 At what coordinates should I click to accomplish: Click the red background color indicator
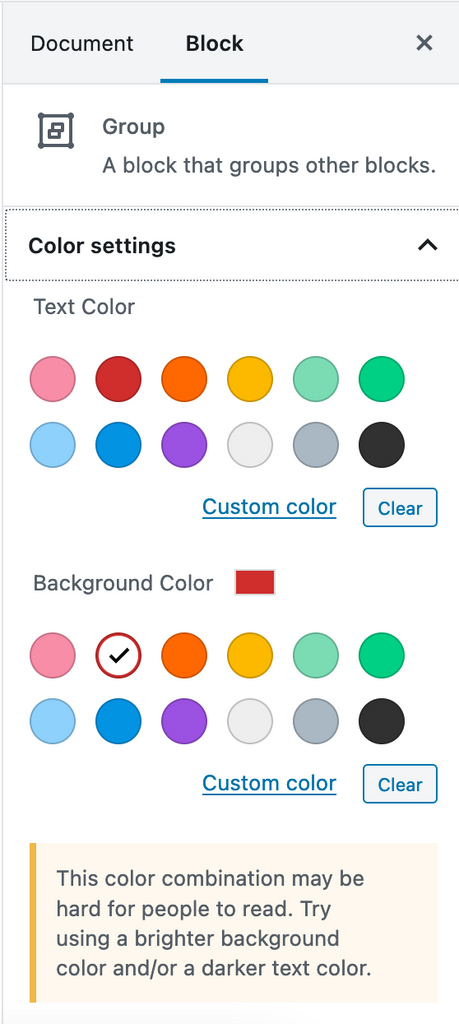click(x=255, y=583)
